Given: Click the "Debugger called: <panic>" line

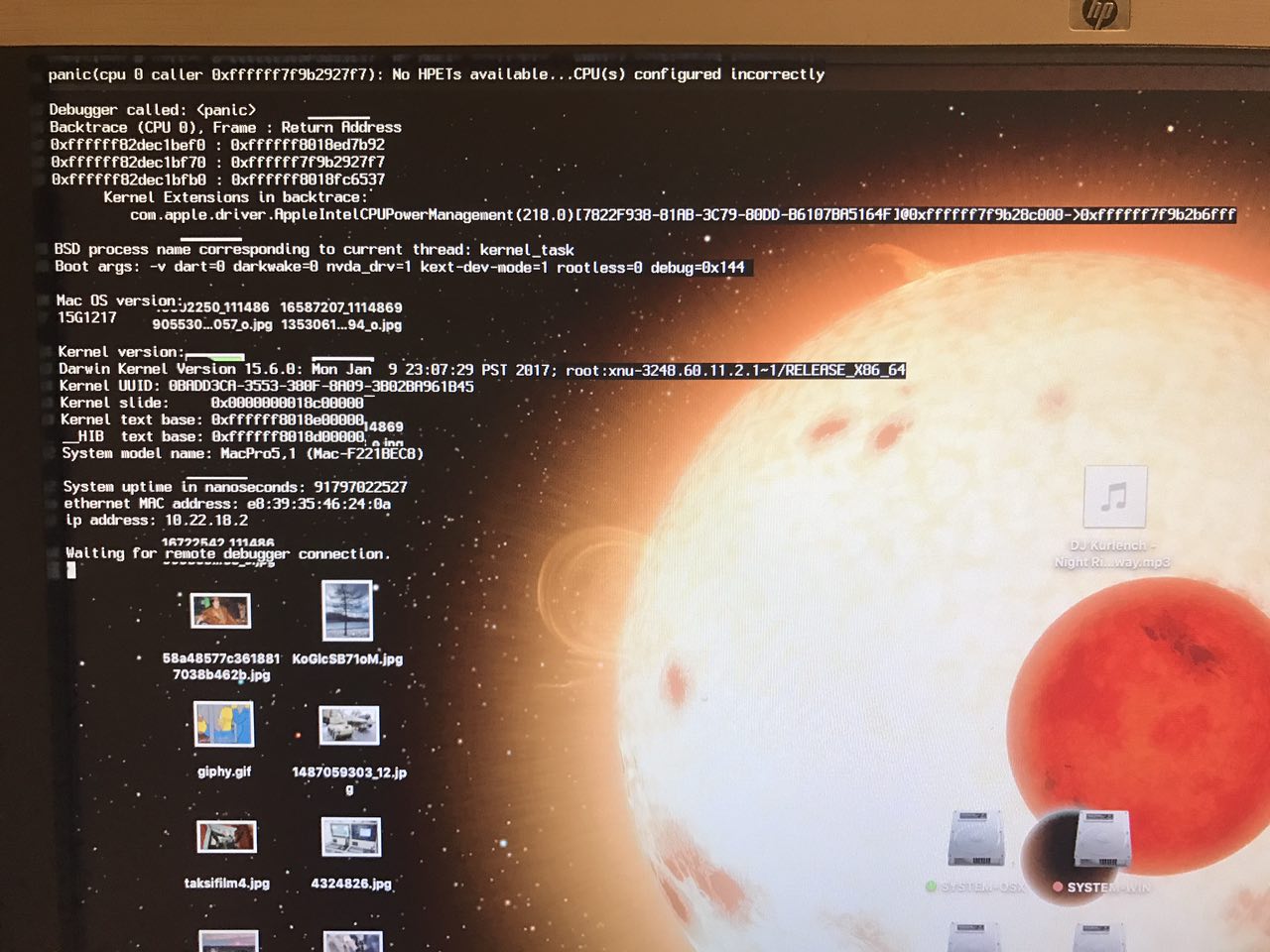Looking at the screenshot, I should [153, 110].
